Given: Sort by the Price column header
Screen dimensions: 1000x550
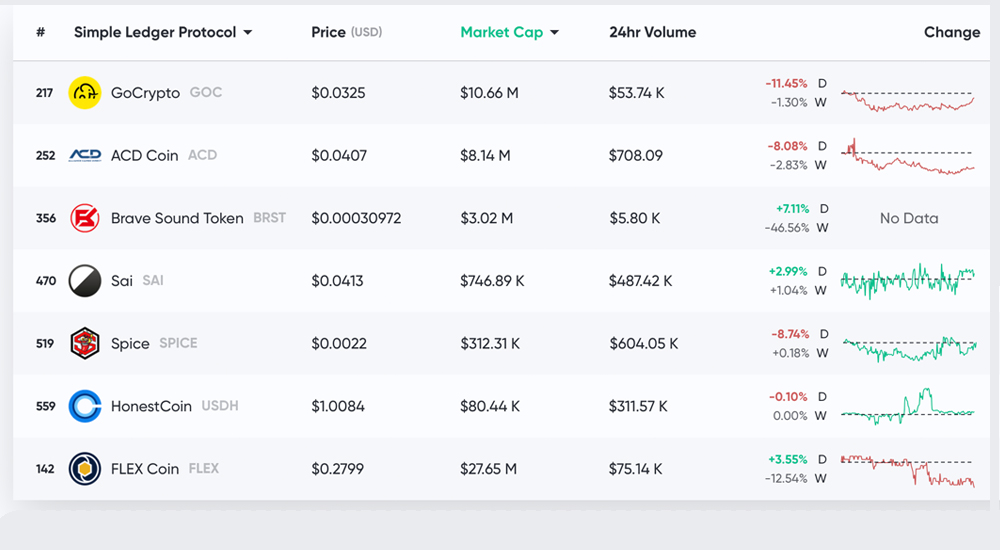Looking at the screenshot, I should pyautogui.click(x=346, y=32).
